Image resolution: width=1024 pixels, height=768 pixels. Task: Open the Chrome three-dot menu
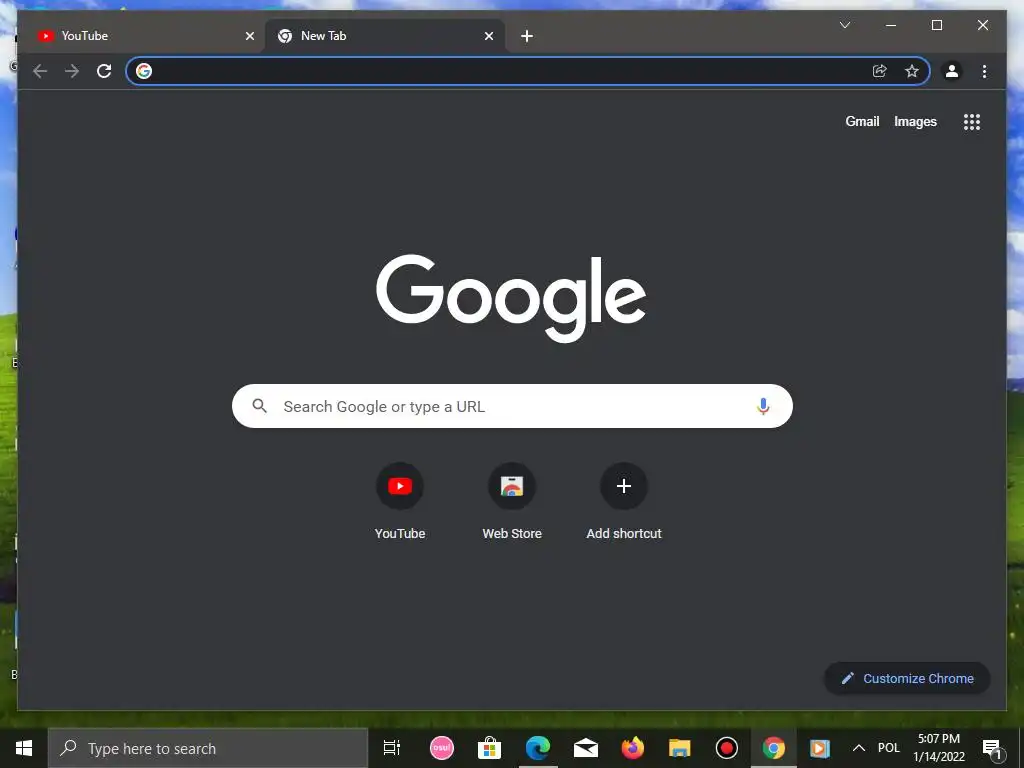[x=984, y=71]
